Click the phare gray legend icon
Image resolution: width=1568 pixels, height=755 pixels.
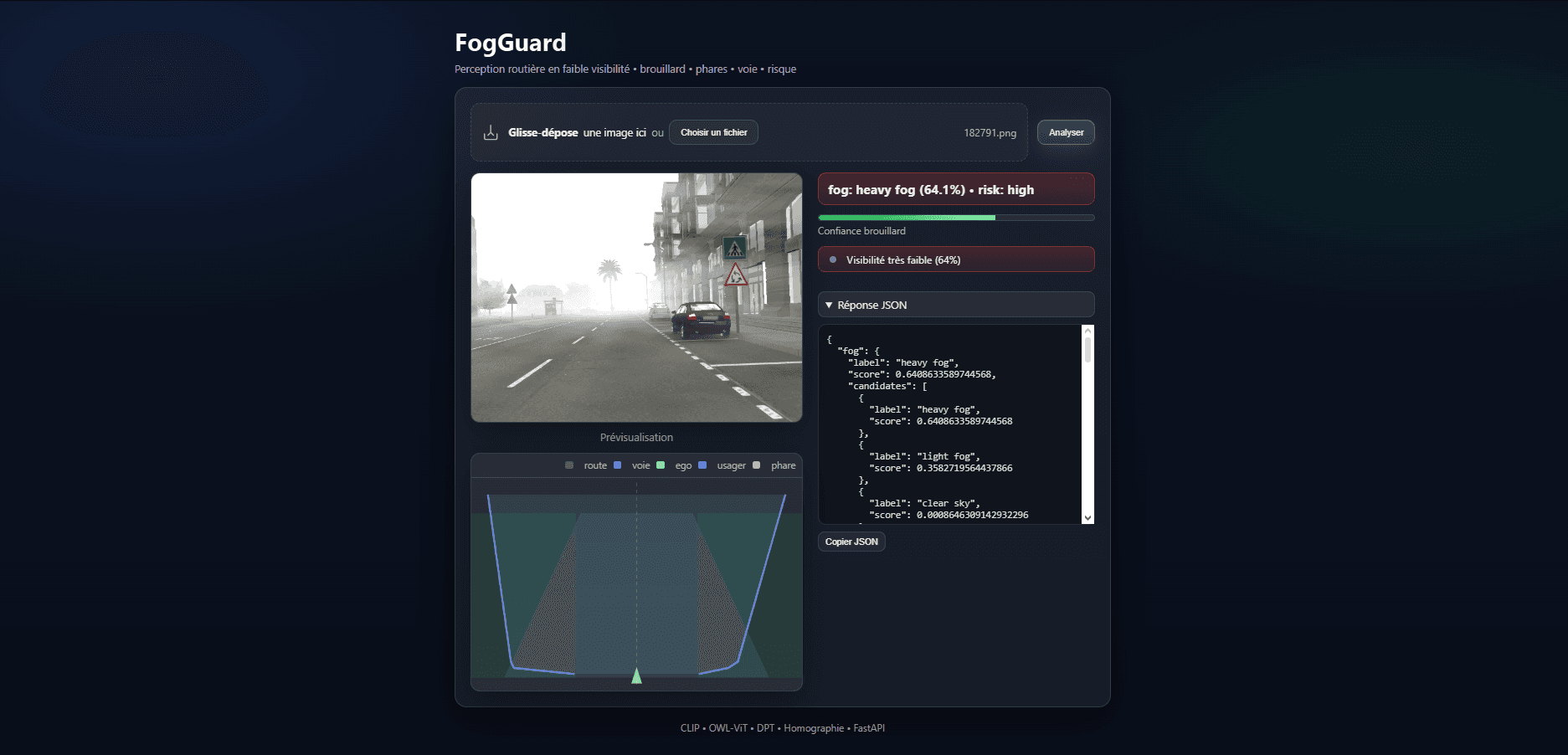(x=757, y=465)
